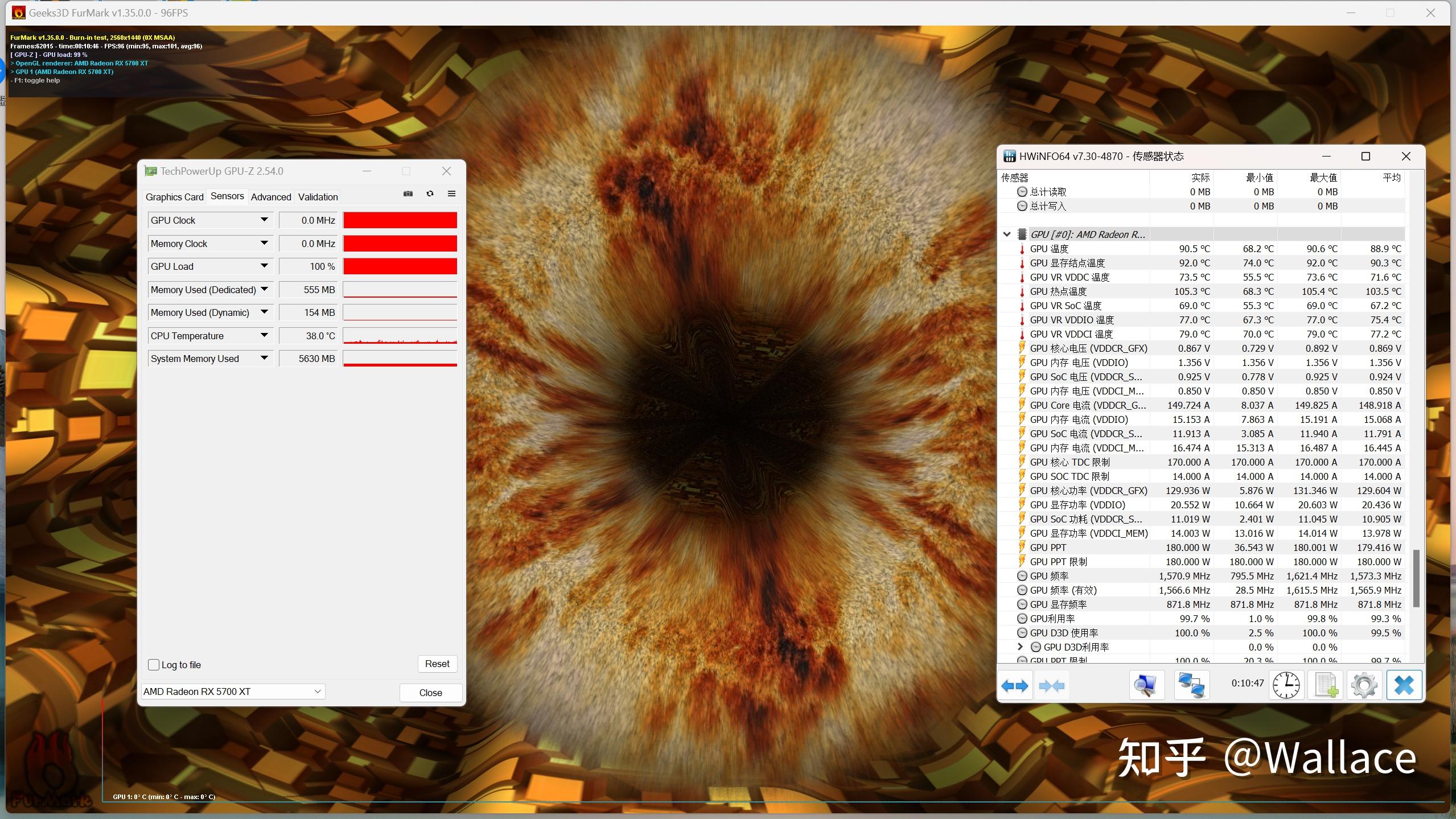Toggle the Log to file checkbox in GPU-Z
Image resolution: width=1456 pixels, height=819 pixels.
[x=154, y=663]
